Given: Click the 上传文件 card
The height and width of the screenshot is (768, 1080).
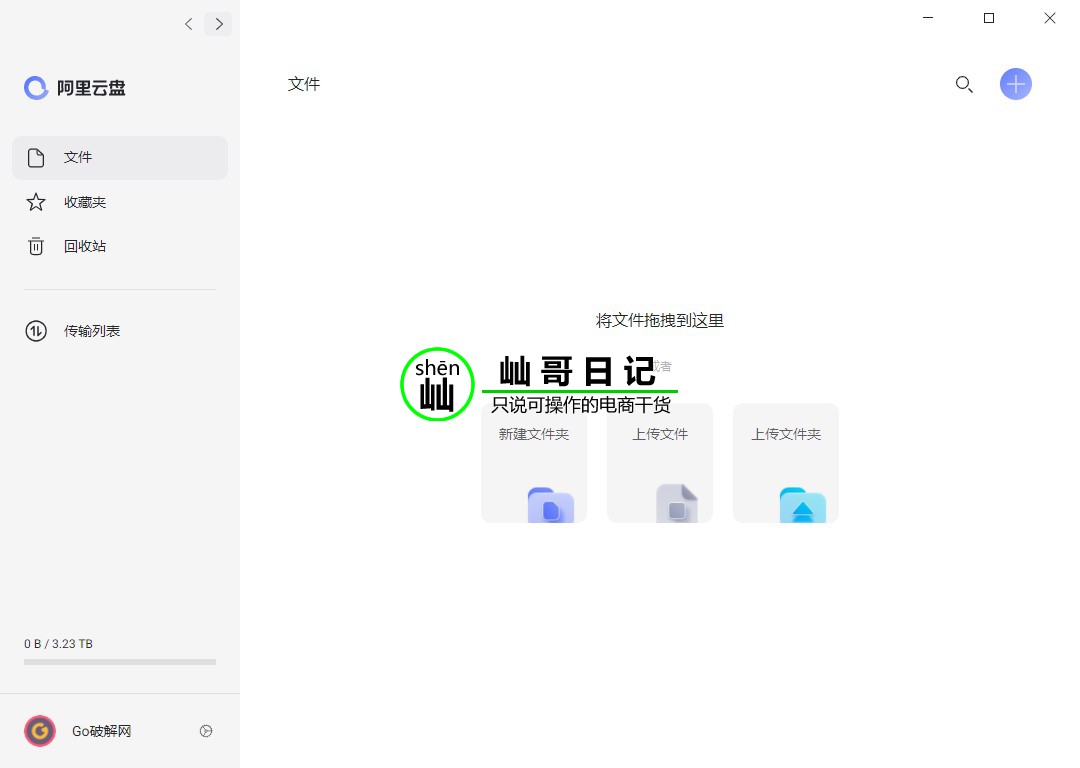Looking at the screenshot, I should click(x=660, y=463).
